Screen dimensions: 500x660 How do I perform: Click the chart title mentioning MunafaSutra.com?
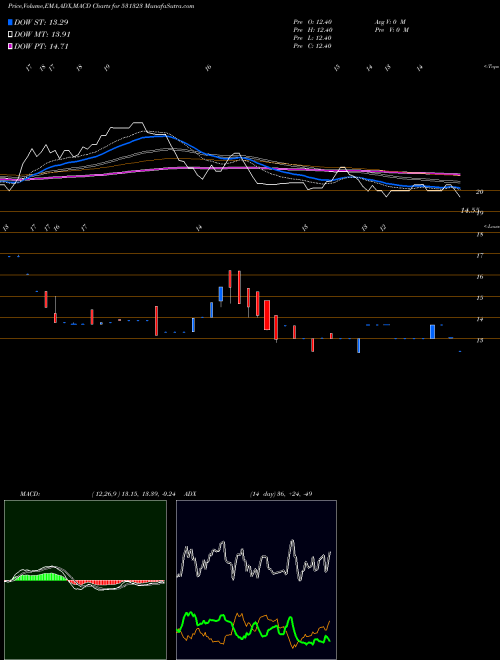point(101,6)
